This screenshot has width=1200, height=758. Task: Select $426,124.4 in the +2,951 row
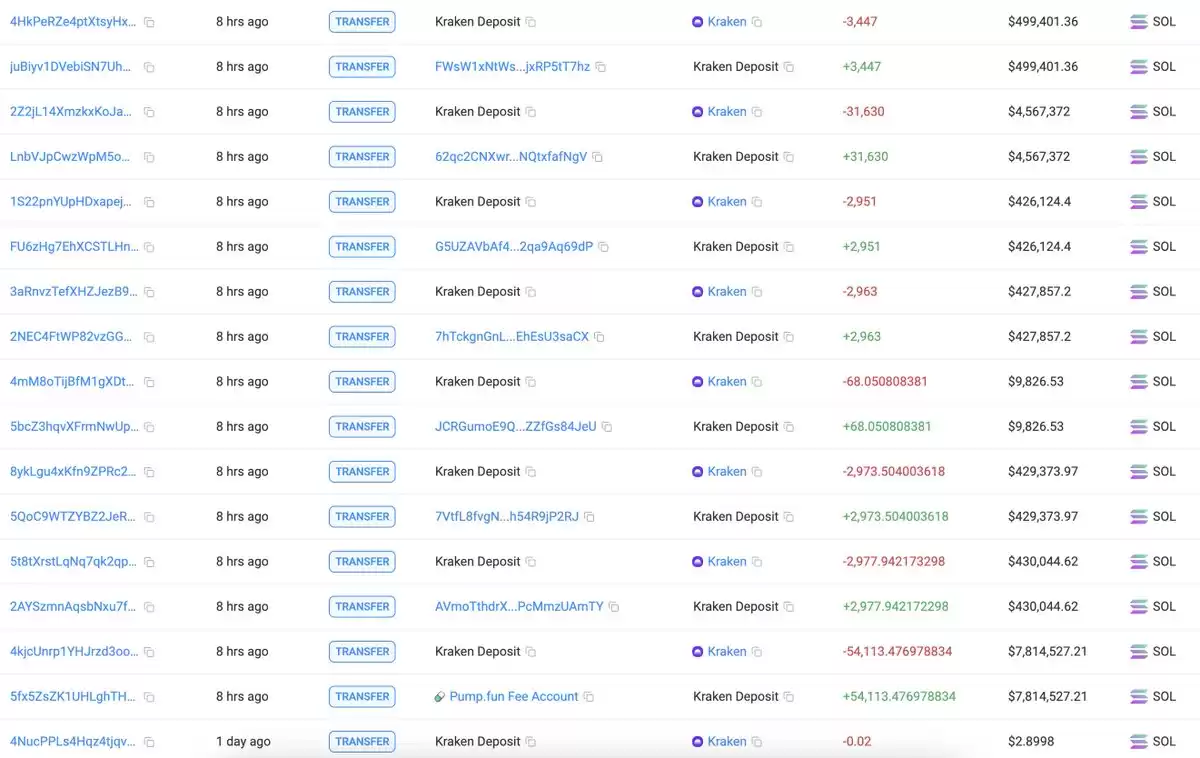pyautogui.click(x=1039, y=247)
